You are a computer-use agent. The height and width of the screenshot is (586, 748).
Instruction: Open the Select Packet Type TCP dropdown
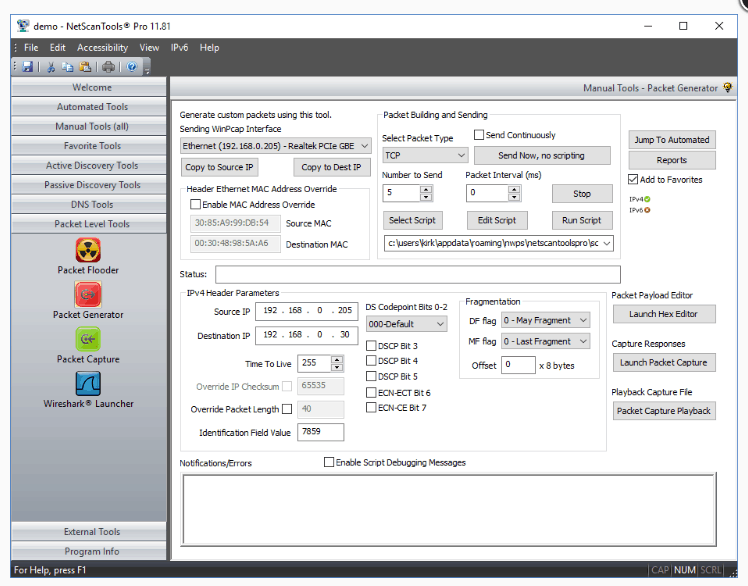click(x=425, y=155)
